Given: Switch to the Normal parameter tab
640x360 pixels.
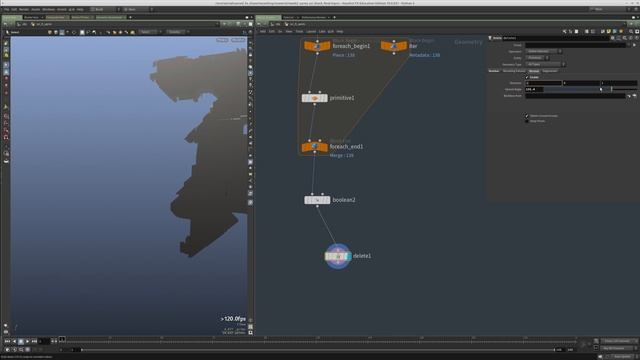Looking at the screenshot, I should pyautogui.click(x=534, y=71).
